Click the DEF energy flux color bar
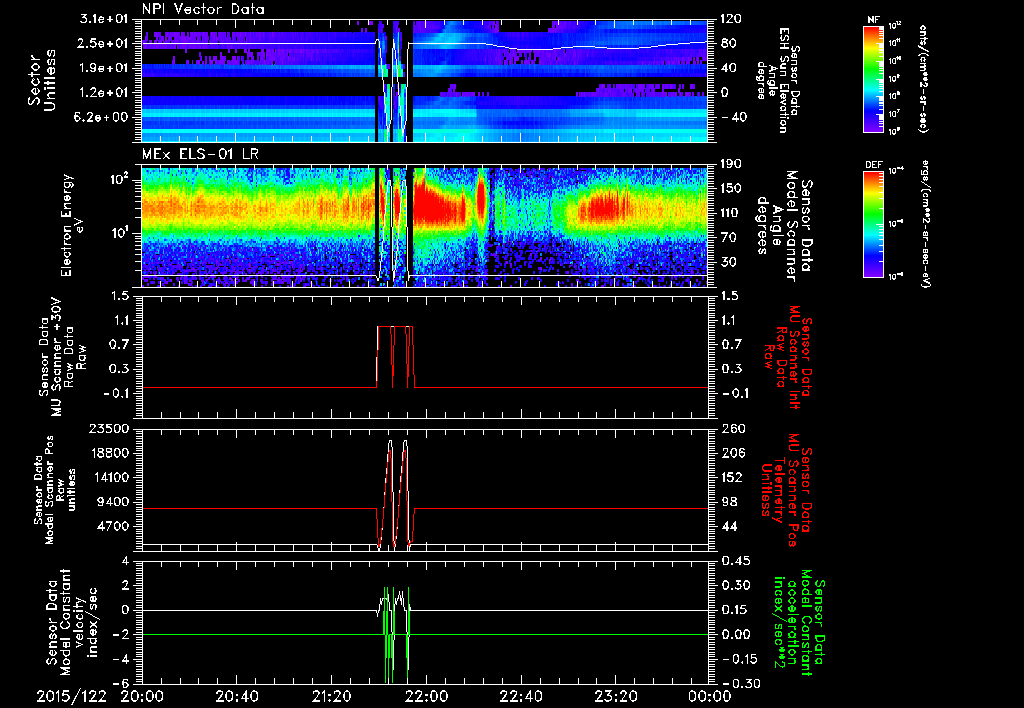The height and width of the screenshot is (708, 1024). pos(874,224)
